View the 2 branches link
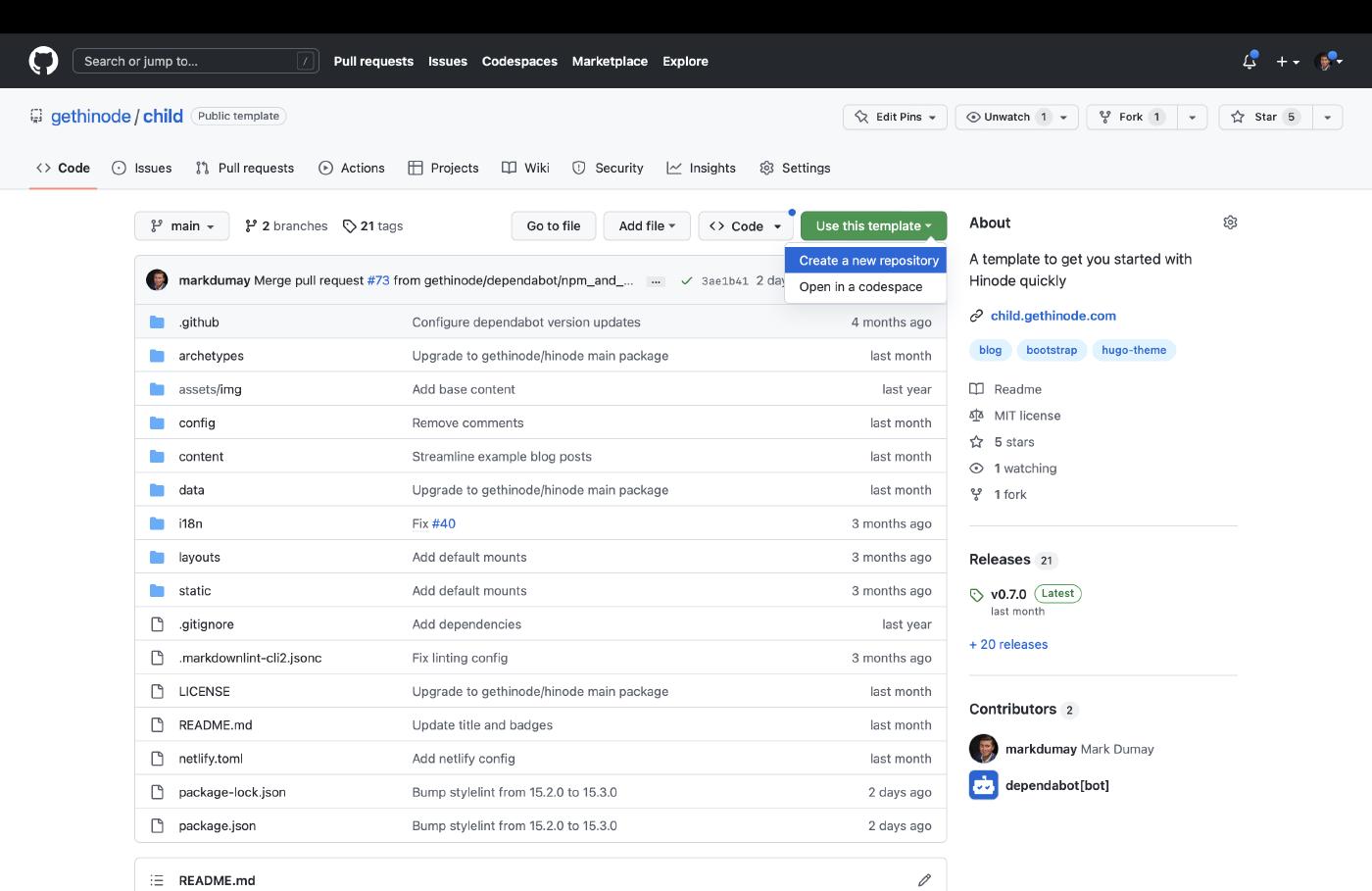This screenshot has width=1372, height=891. pos(286,225)
